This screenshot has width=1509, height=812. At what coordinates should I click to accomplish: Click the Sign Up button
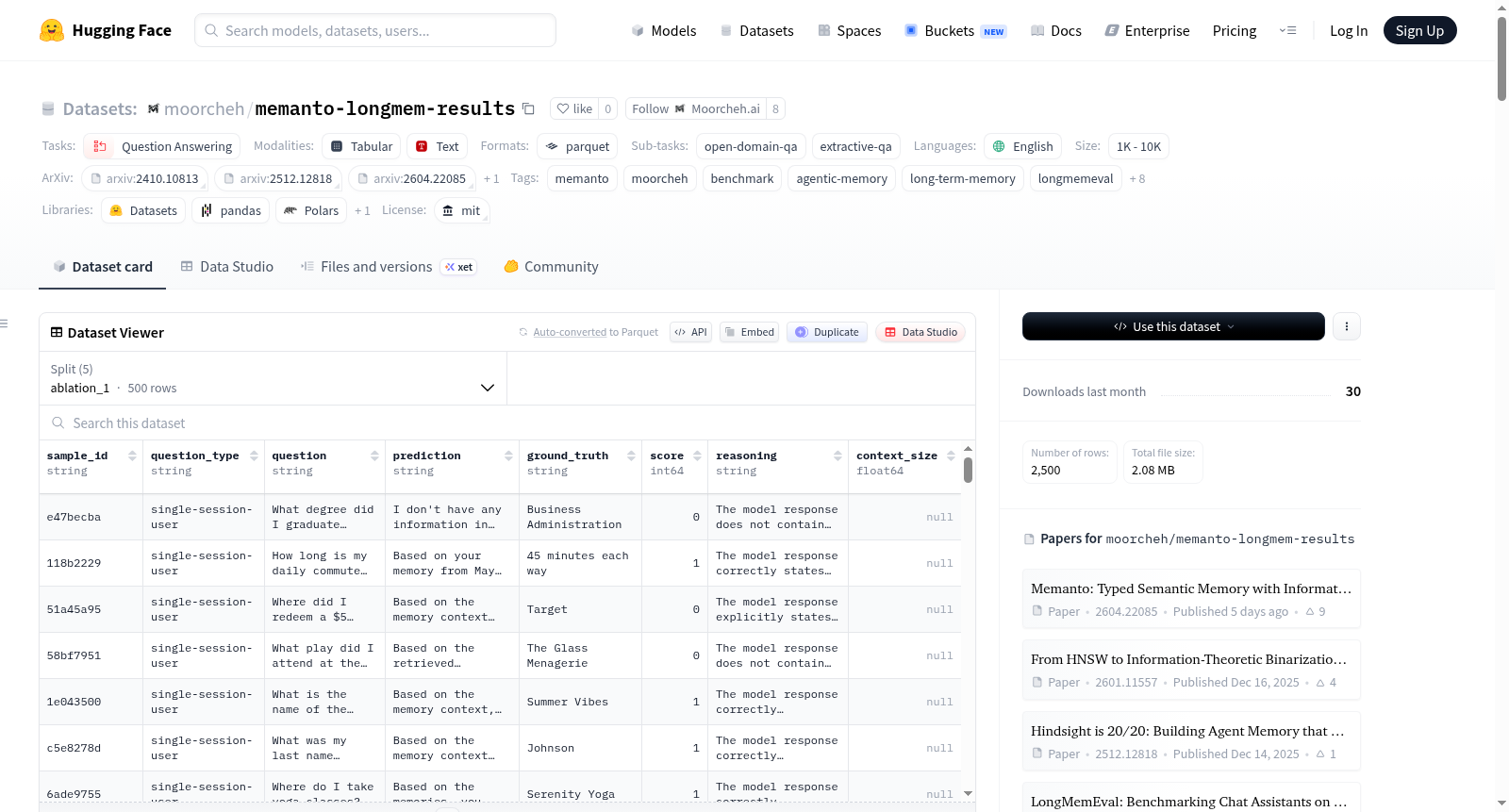click(x=1419, y=30)
